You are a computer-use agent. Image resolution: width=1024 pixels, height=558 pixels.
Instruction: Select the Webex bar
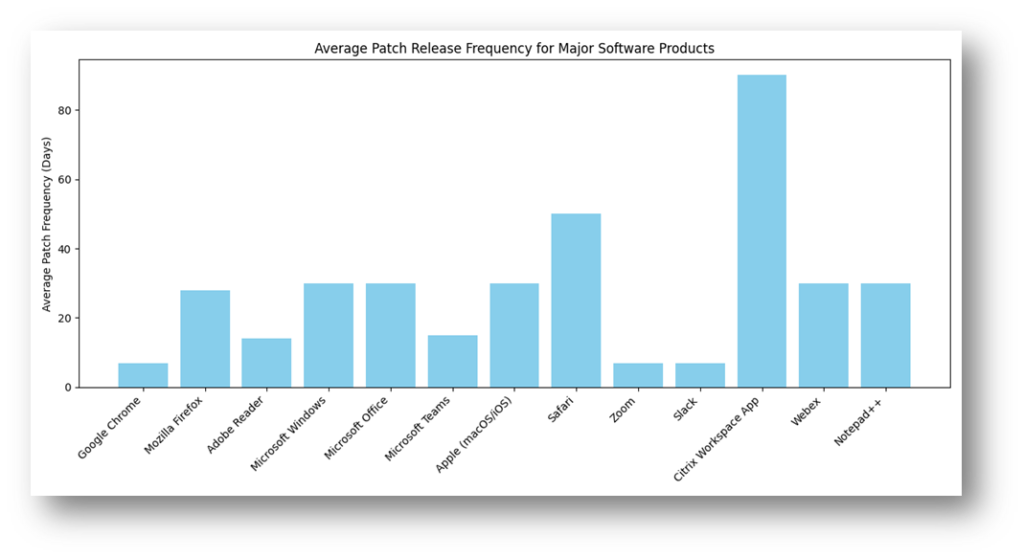(x=824, y=335)
